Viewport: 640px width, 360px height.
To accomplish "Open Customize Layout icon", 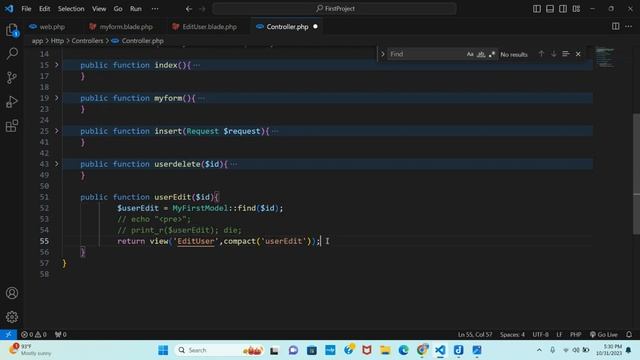I will (576, 9).
